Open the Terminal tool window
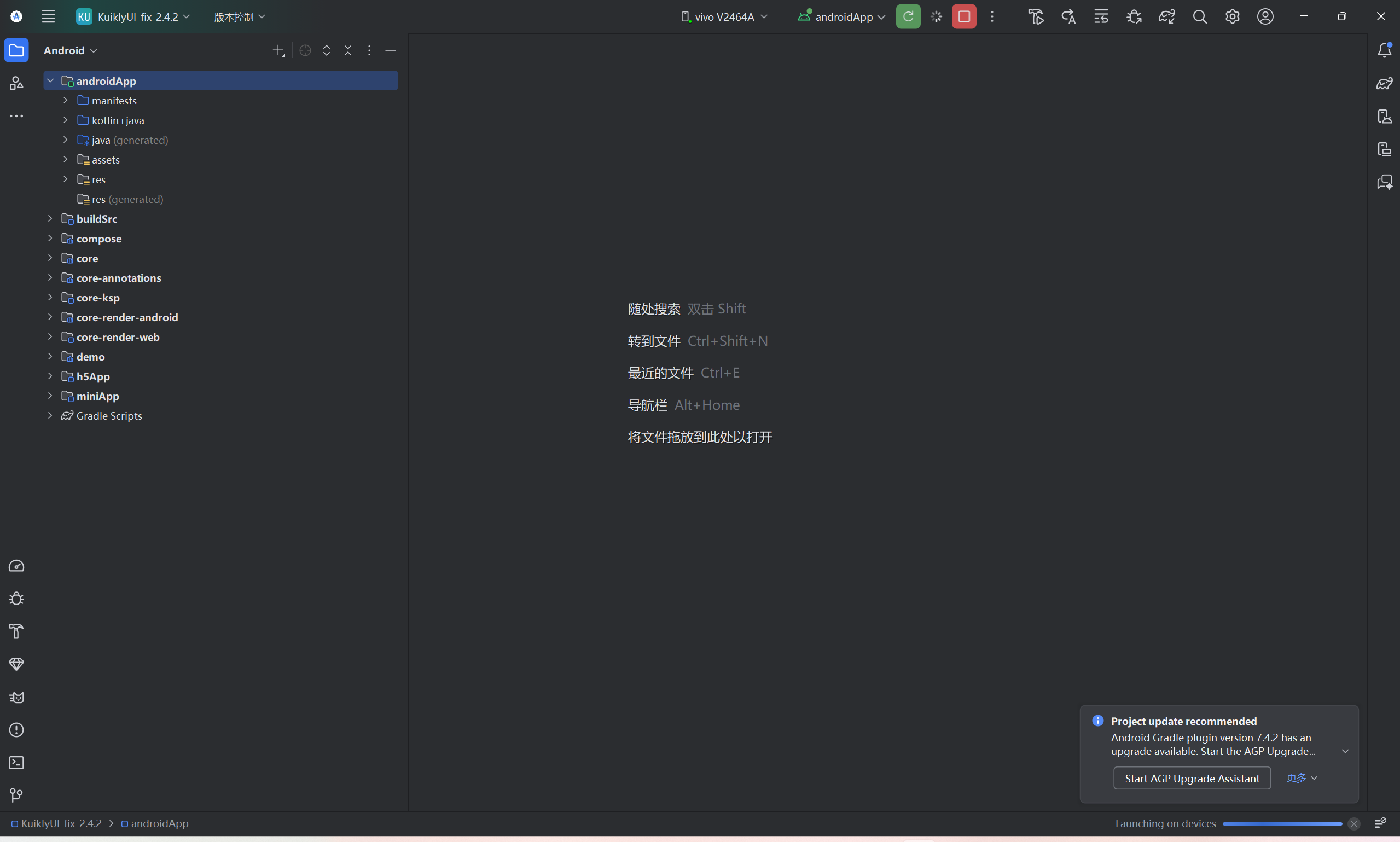Screen dimensions: 1400x842 tap(16, 763)
